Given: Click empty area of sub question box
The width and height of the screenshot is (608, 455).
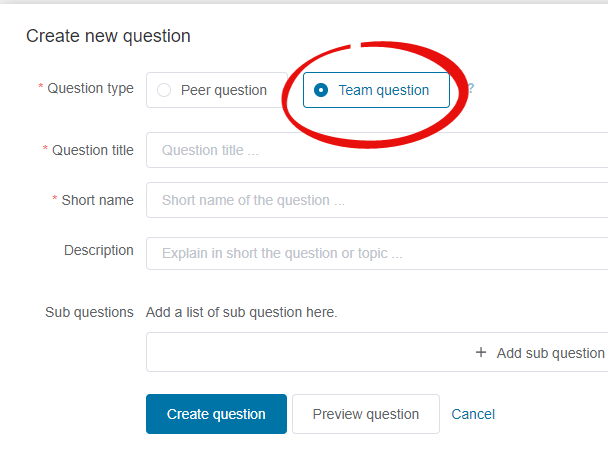Looking at the screenshot, I should tap(300, 353).
